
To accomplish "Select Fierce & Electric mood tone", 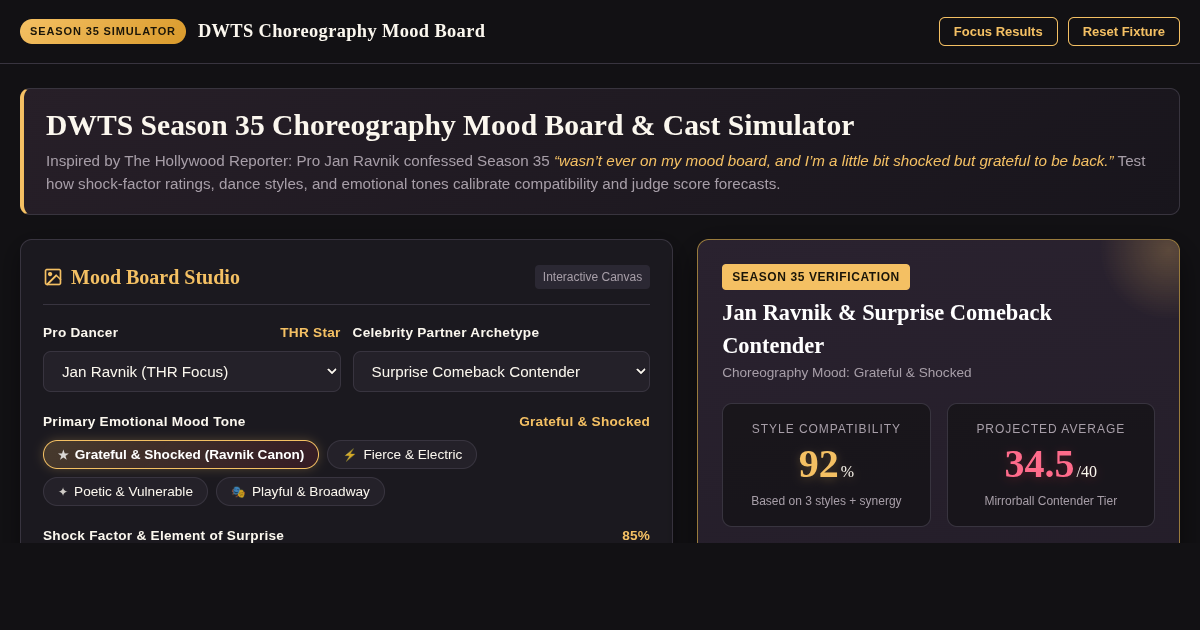I will [x=402, y=455].
